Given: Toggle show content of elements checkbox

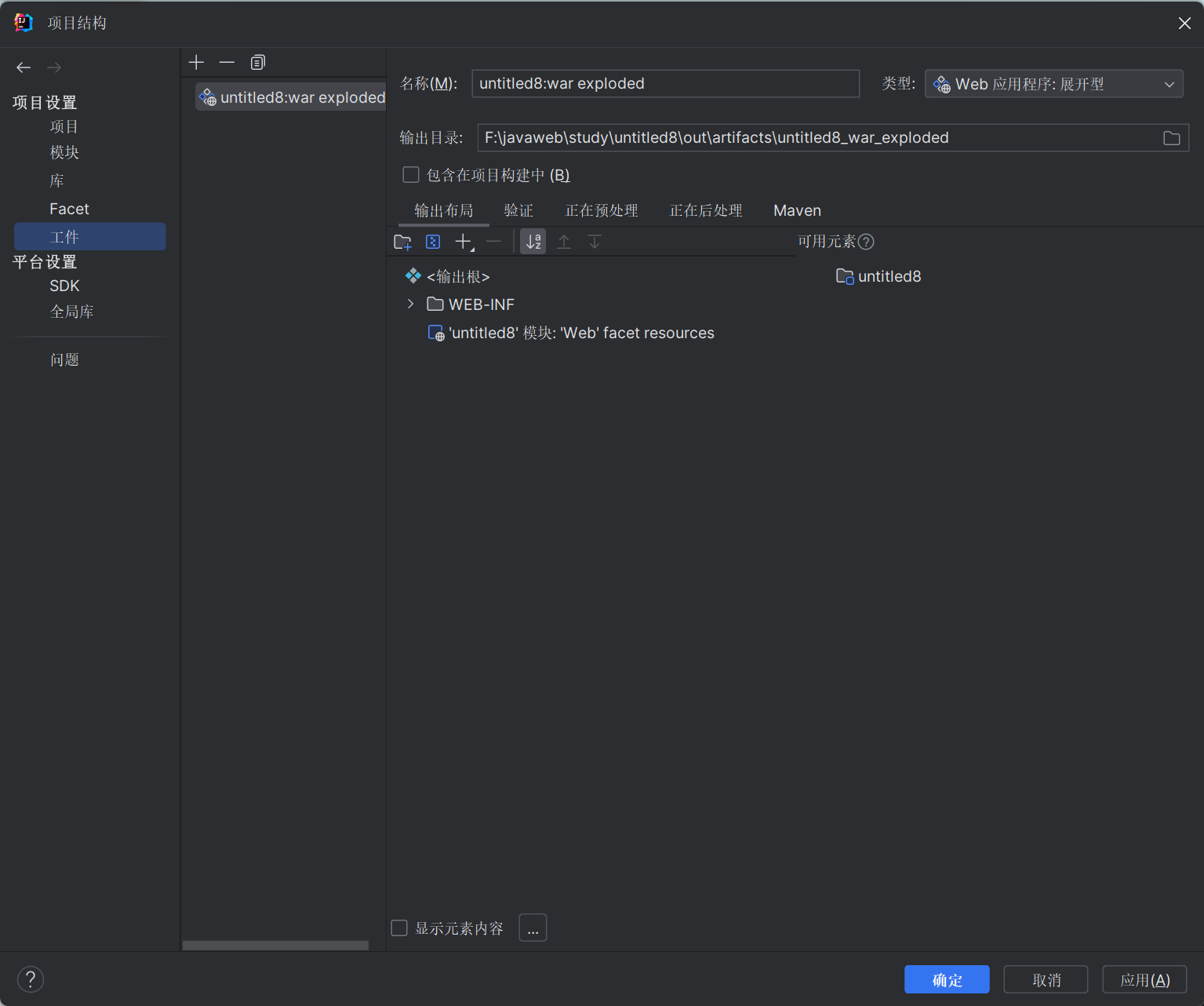Looking at the screenshot, I should [399, 928].
